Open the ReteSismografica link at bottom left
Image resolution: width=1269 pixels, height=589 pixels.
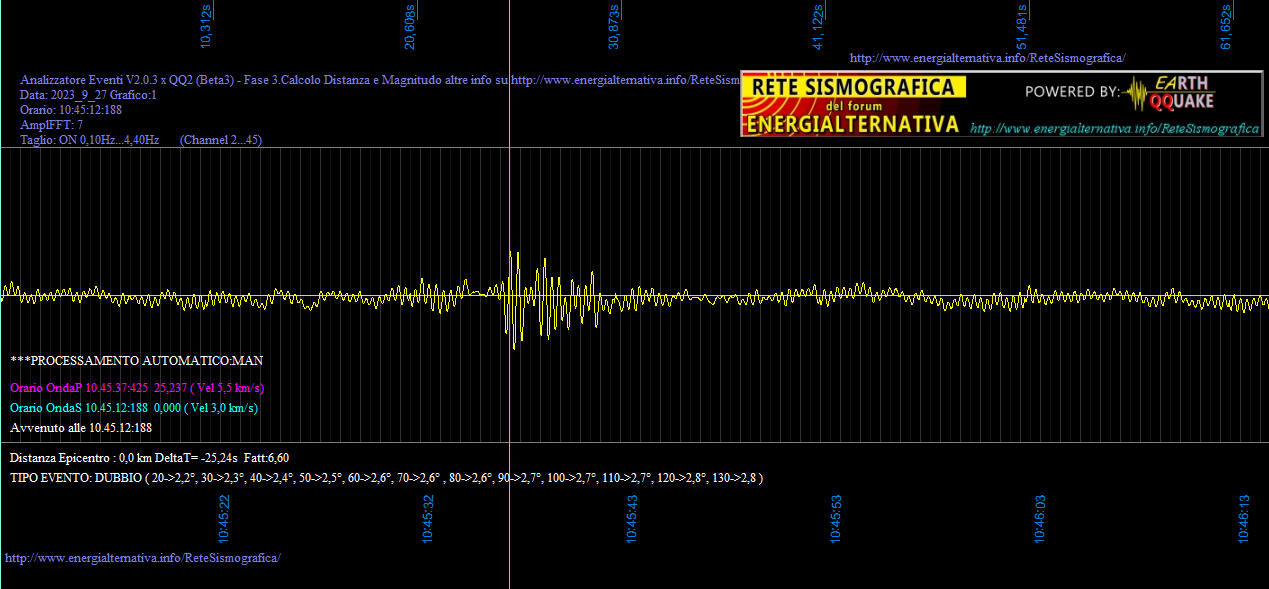click(143, 557)
